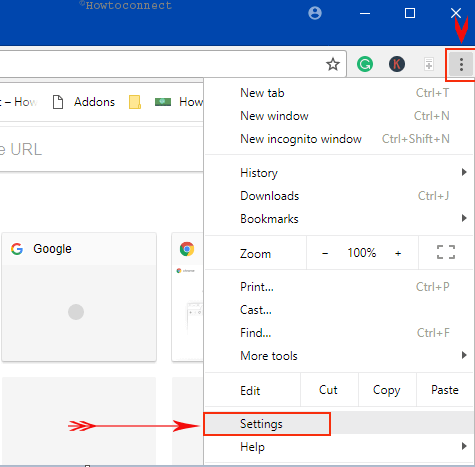This screenshot has width=475, height=467.
Task: Click the Copy button in Edit row
Action: click(387, 390)
